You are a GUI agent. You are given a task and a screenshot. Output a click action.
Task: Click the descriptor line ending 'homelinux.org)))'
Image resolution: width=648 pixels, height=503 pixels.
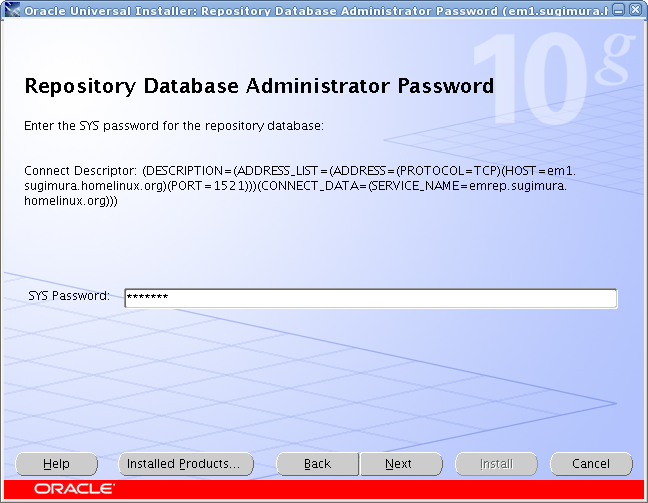click(71, 201)
